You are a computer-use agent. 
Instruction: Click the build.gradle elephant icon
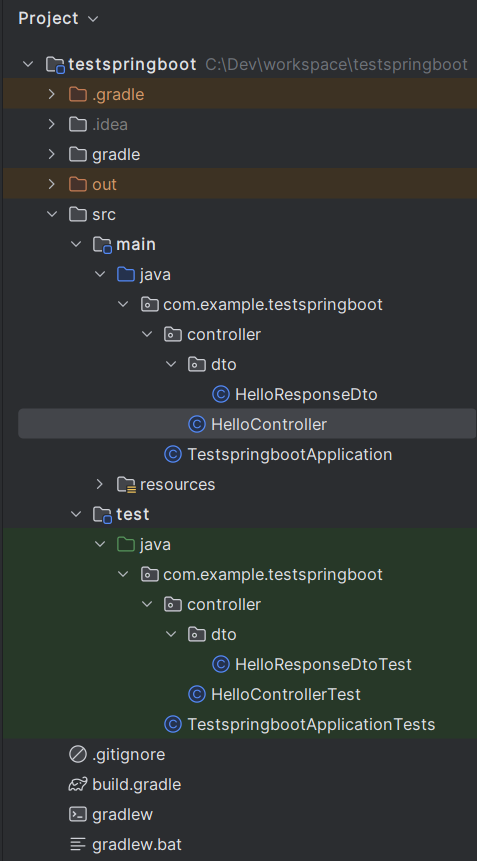(78, 784)
